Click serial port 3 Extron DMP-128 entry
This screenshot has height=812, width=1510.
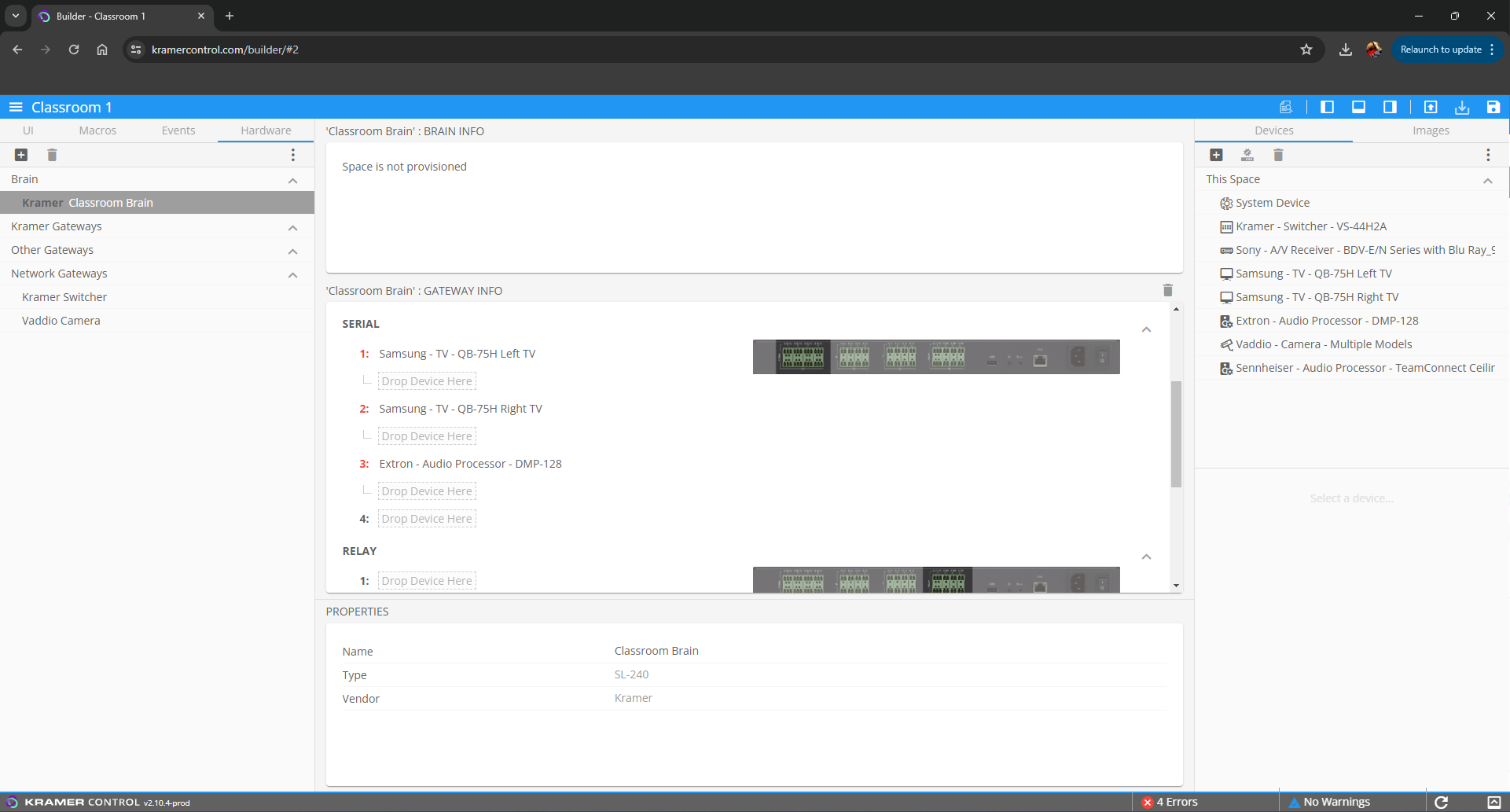click(470, 464)
